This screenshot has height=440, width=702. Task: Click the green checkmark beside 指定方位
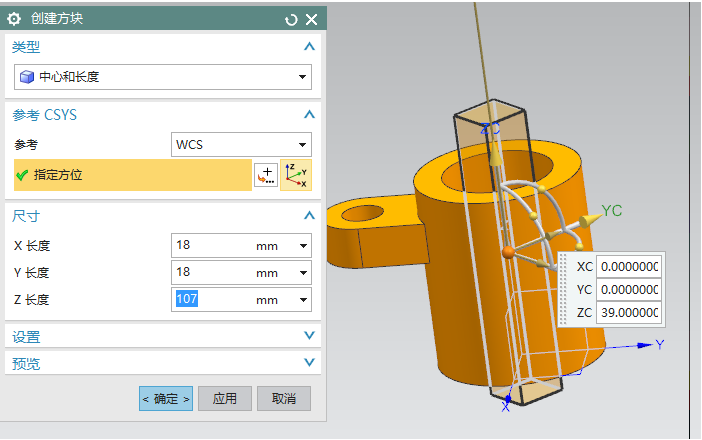(21, 175)
